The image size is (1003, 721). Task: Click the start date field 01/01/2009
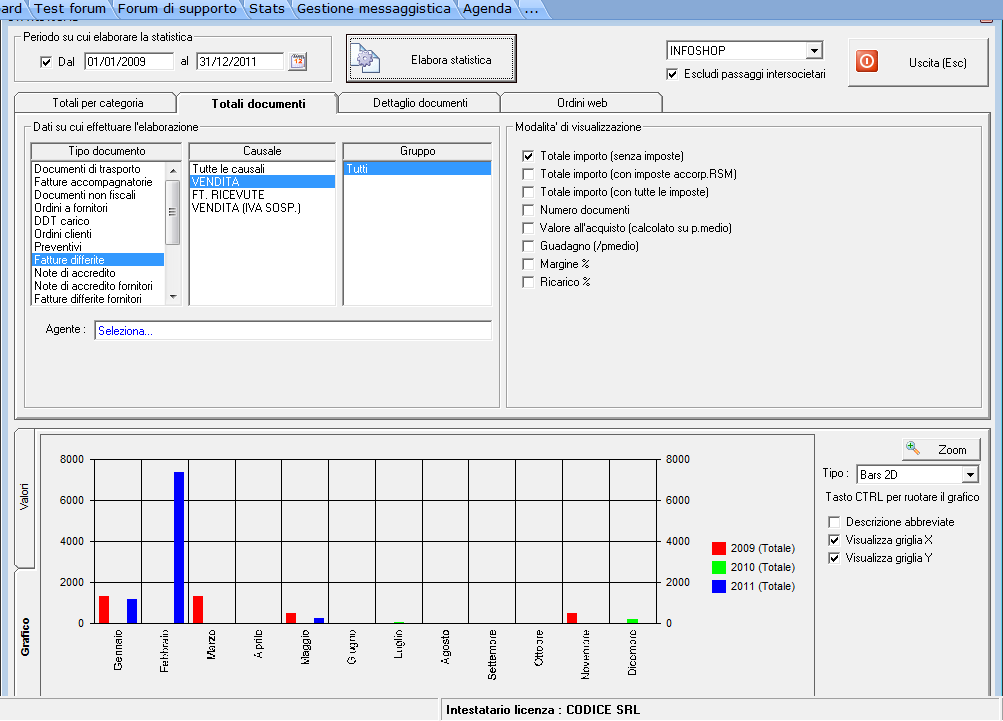point(129,61)
